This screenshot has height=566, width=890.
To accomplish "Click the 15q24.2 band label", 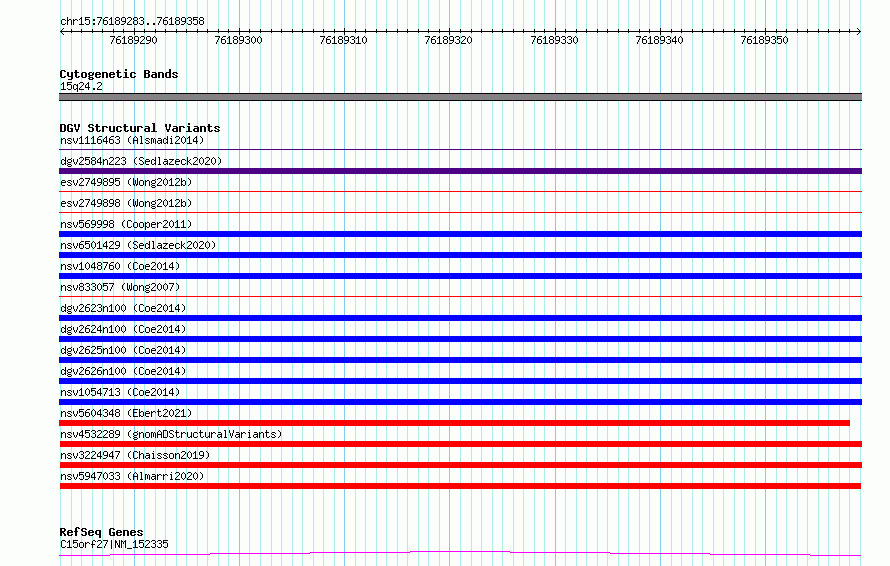I will click(x=81, y=86).
